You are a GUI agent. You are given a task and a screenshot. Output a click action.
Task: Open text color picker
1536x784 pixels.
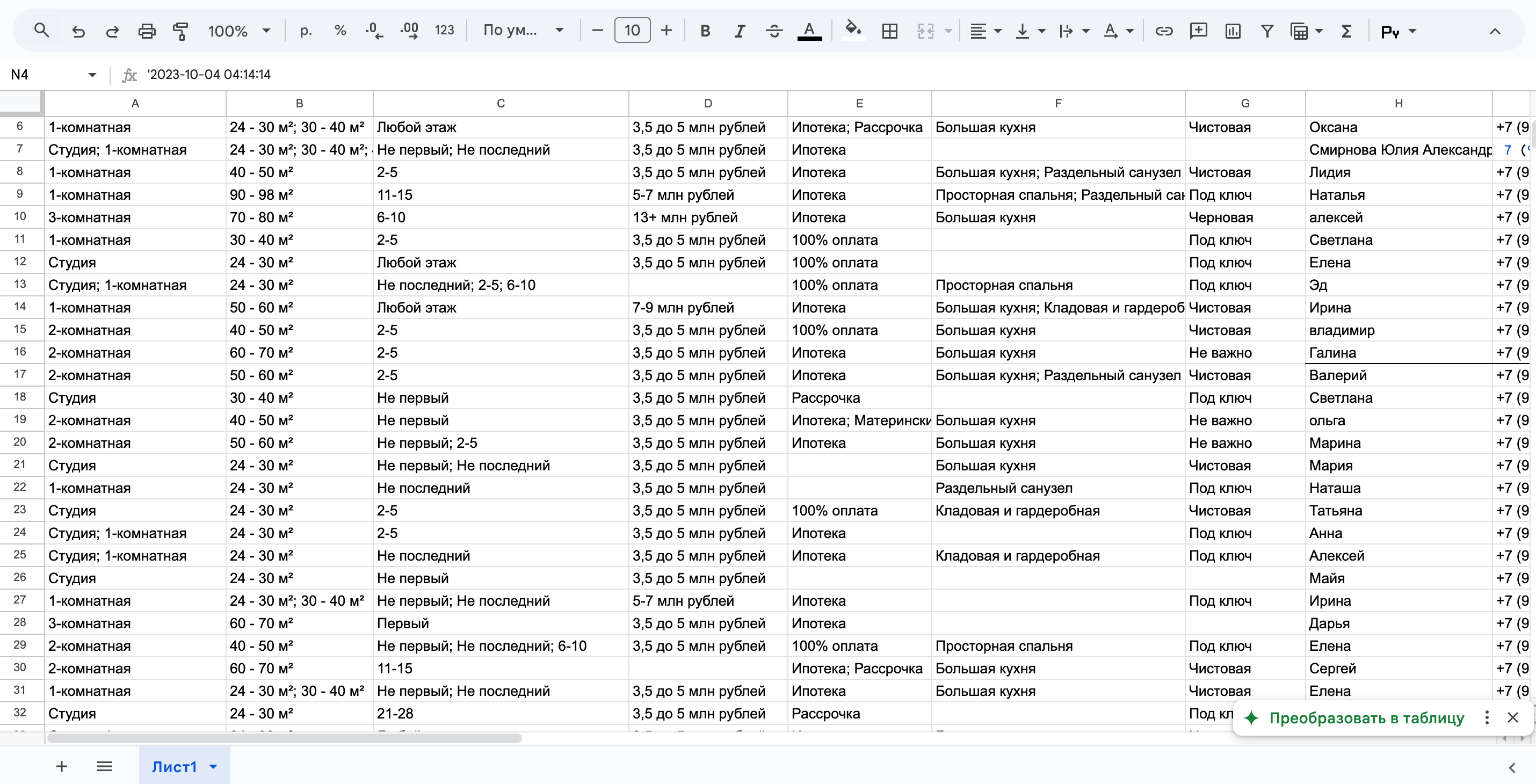(x=809, y=31)
